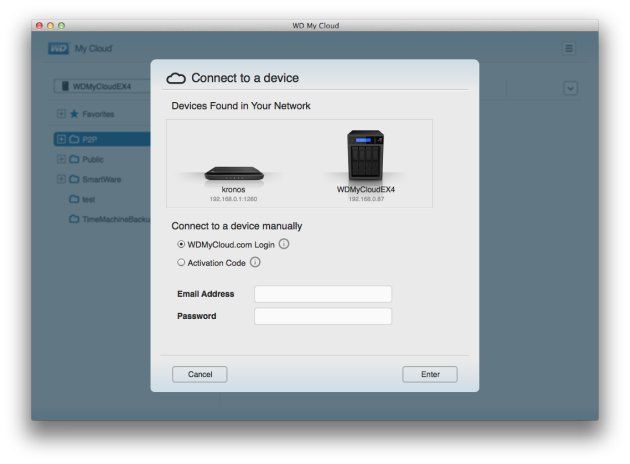Click the green zoom window button
Image resolution: width=630 pixels, height=464 pixels.
point(61,26)
